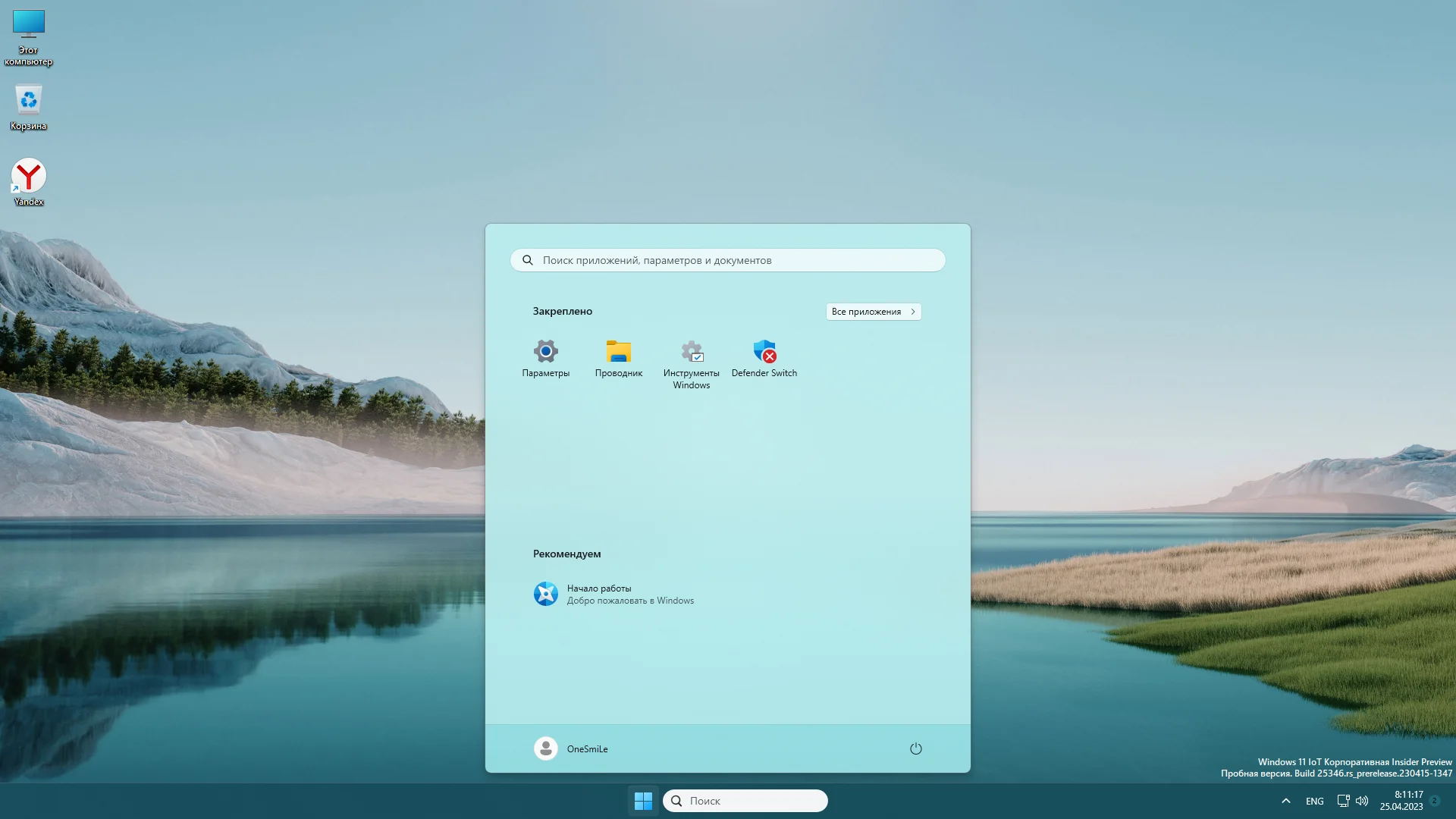The height and width of the screenshot is (819, 1456).
Task: Open volume speaker tray icon
Action: pos(1362,801)
